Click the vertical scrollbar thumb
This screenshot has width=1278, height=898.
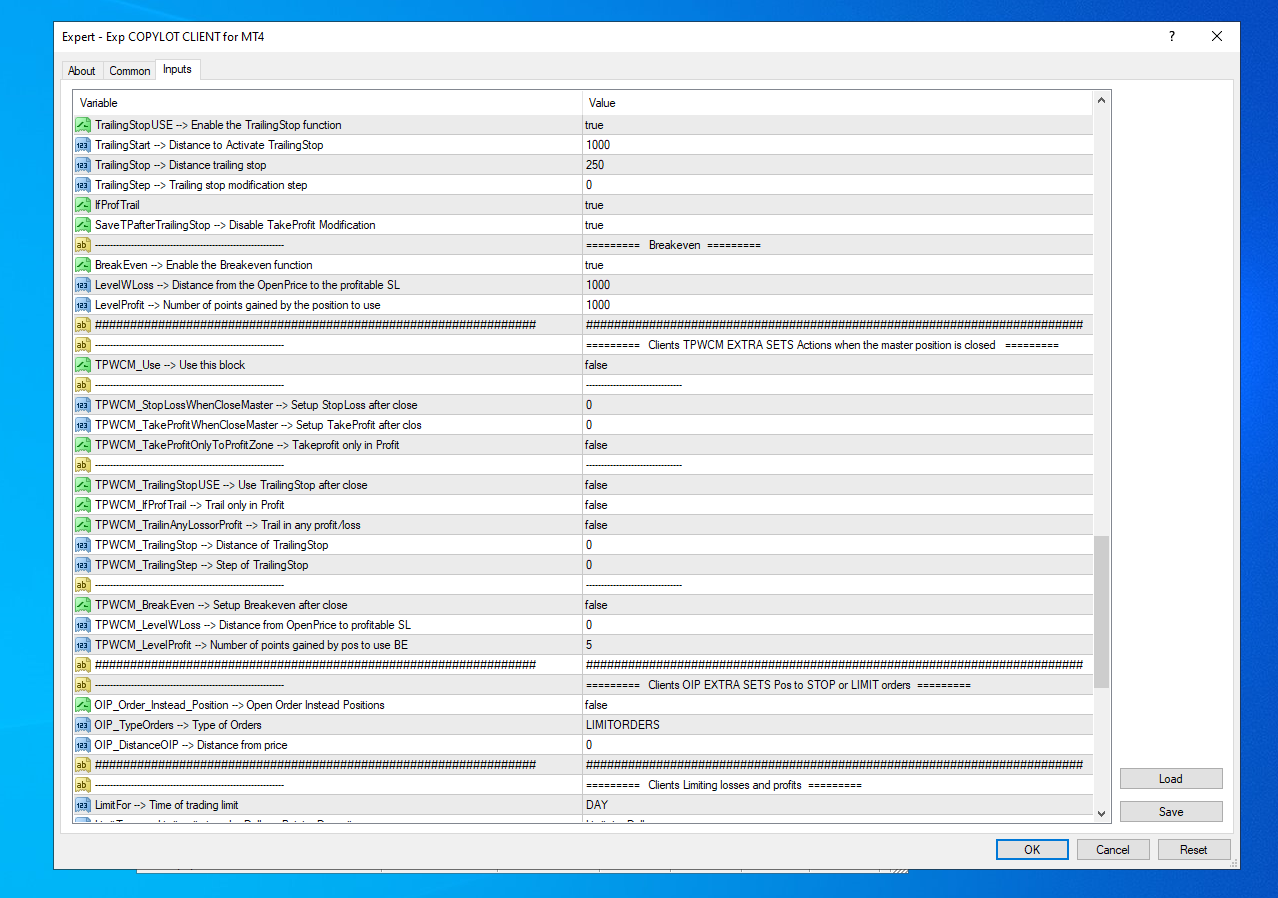(1102, 612)
